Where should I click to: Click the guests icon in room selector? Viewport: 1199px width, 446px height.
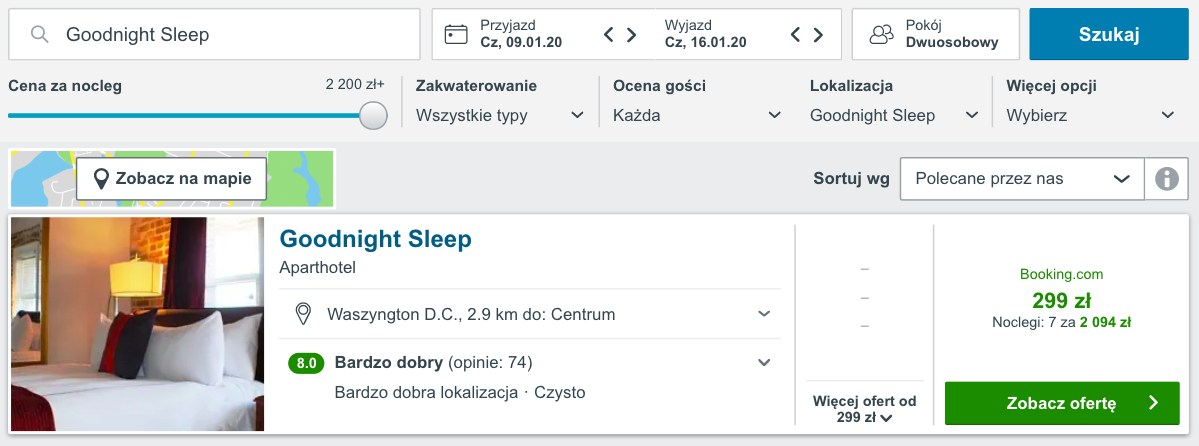coord(882,34)
